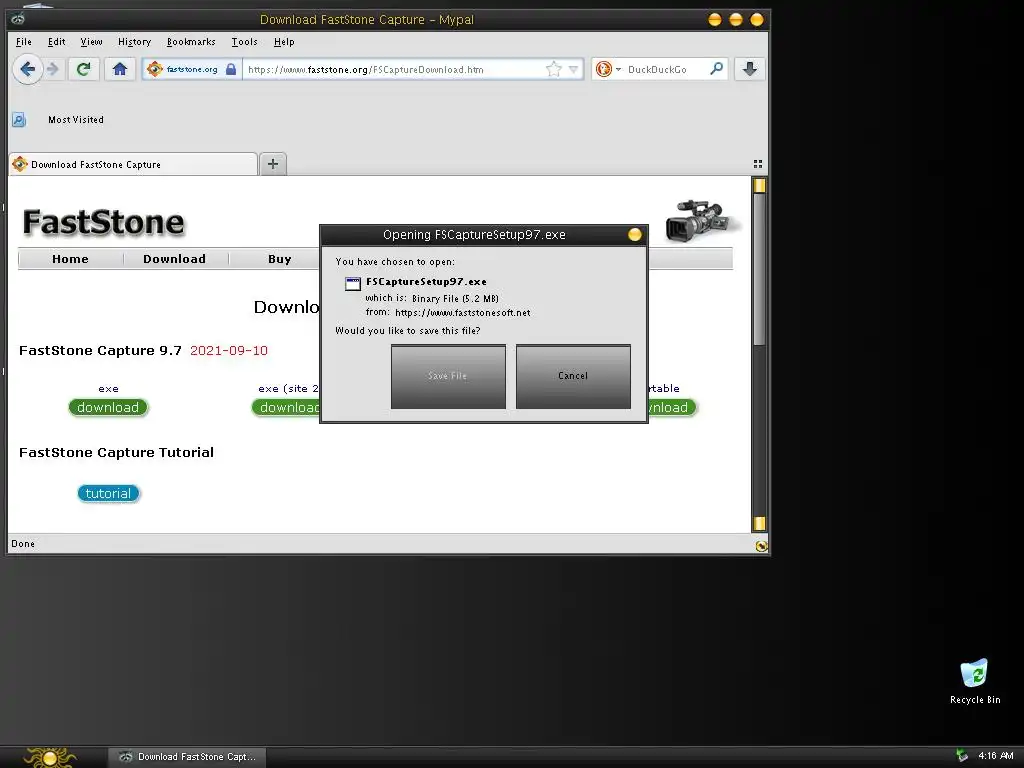This screenshot has height=768, width=1024.
Task: Select the Download FastStone Capture tab
Action: (133, 164)
